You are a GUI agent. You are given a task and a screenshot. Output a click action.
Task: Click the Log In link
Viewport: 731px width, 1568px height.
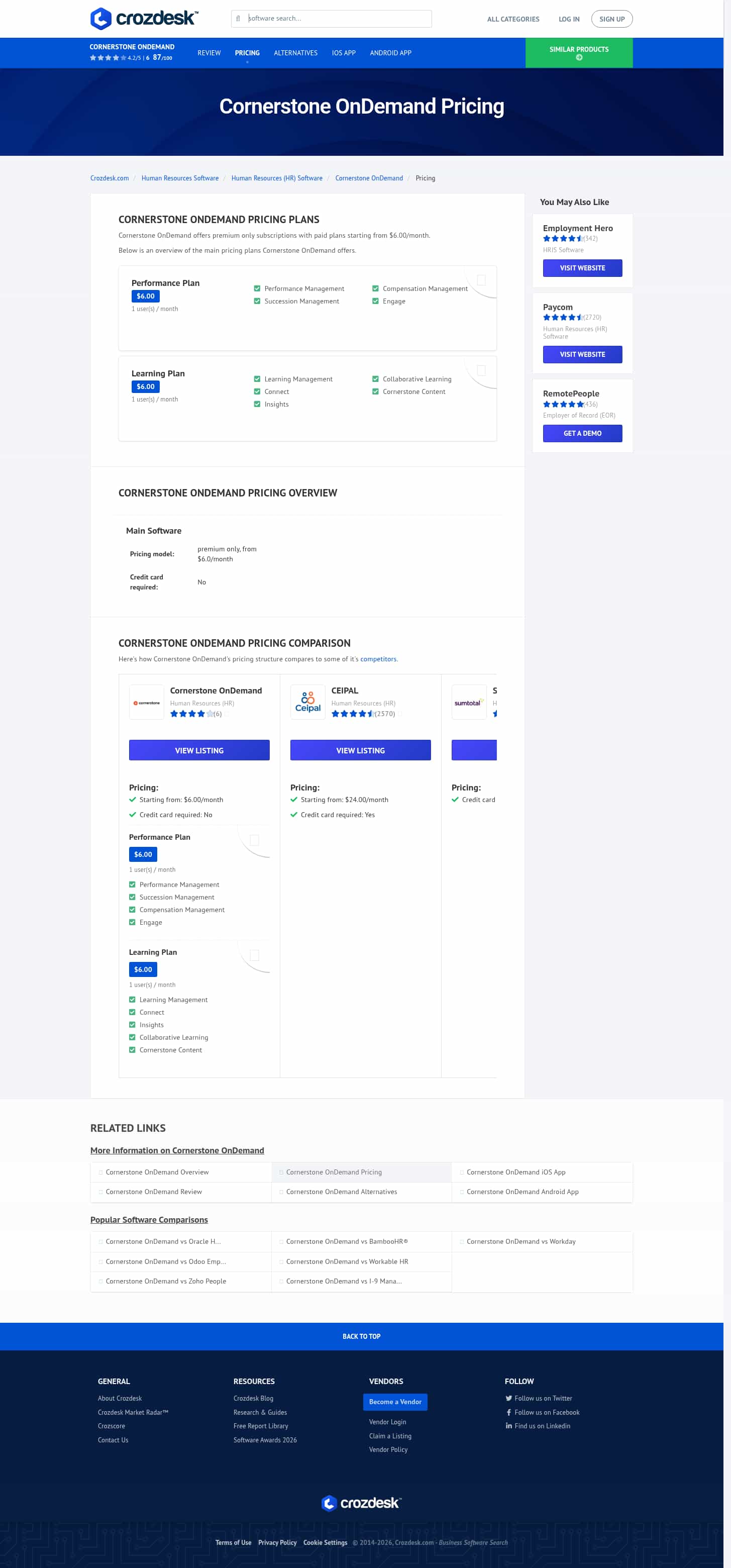569,20
